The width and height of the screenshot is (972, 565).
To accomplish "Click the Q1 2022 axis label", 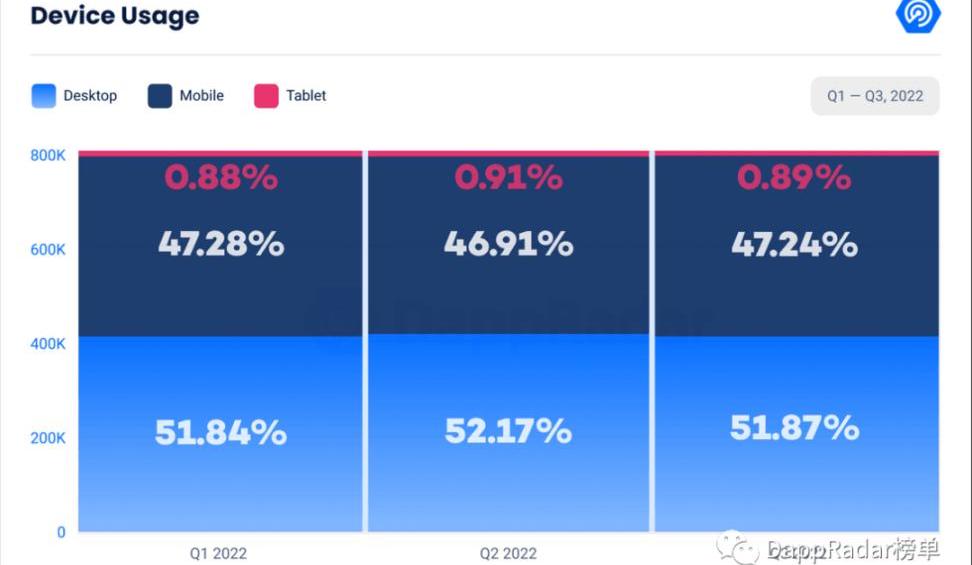I will pyautogui.click(x=218, y=553).
